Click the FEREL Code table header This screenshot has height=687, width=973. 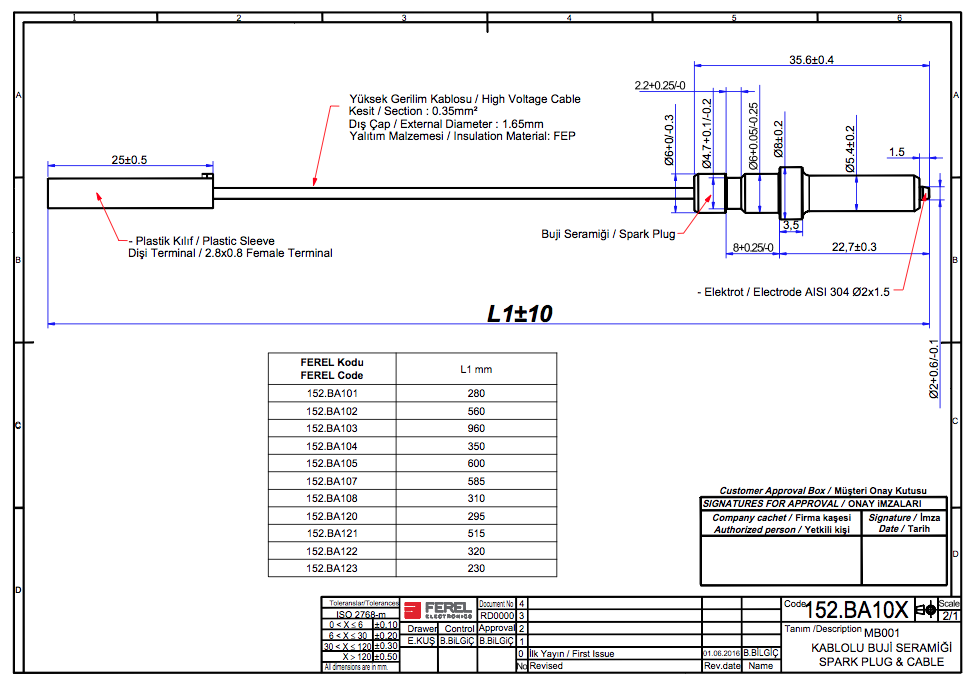pos(332,368)
